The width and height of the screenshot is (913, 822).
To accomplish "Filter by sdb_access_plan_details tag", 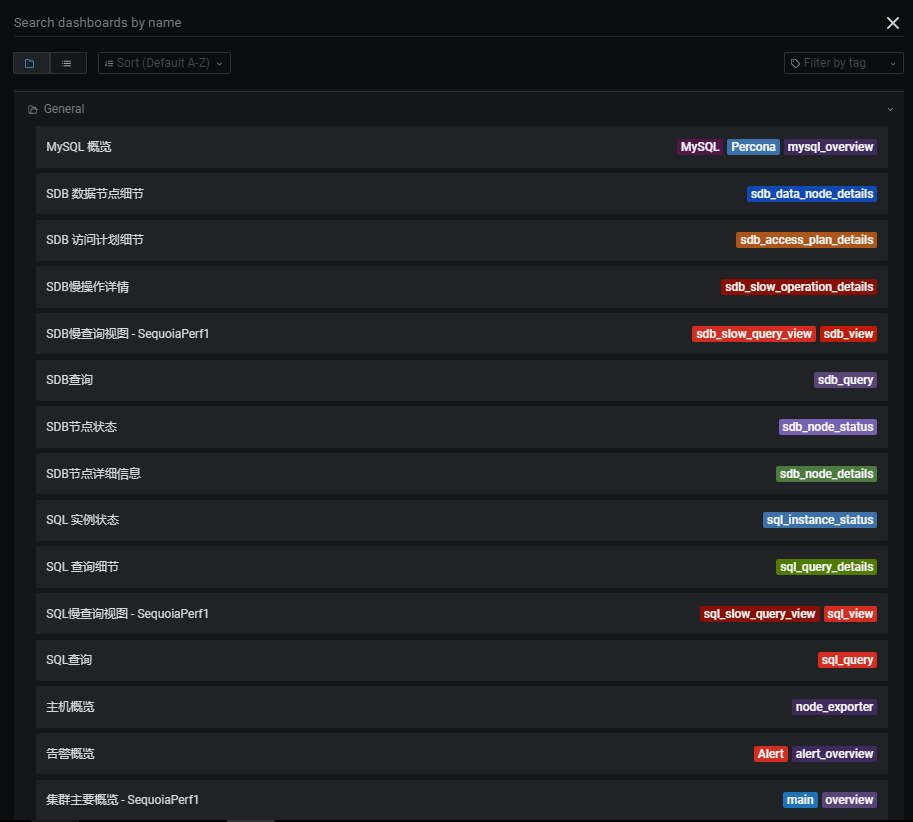I will [x=806, y=240].
